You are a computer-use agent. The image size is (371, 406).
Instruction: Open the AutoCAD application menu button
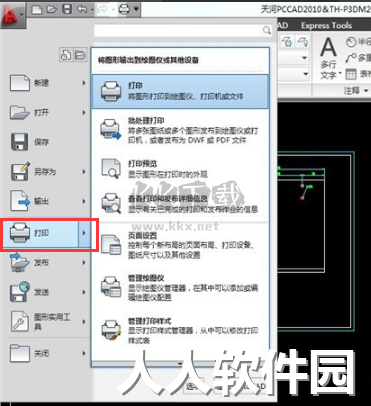tap(13, 15)
